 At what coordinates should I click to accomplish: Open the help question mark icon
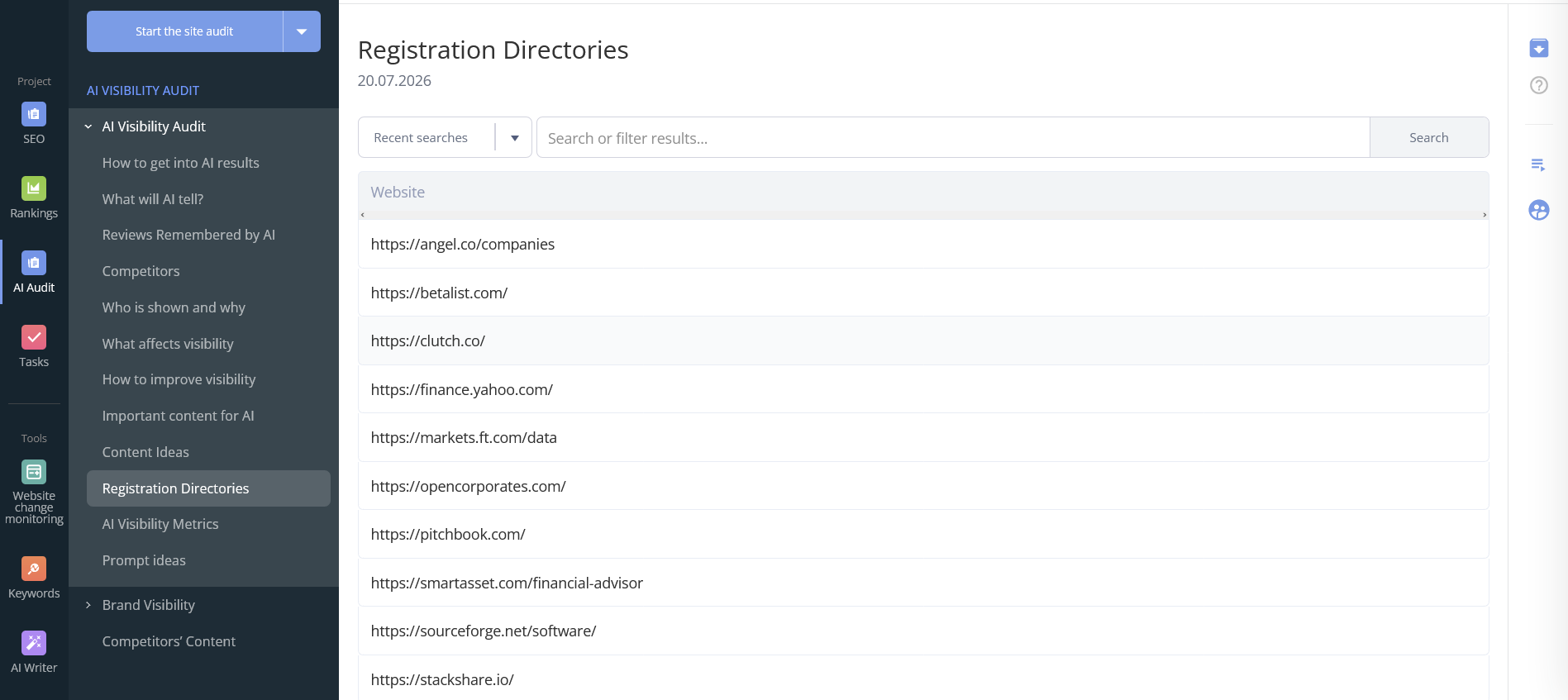(x=1538, y=85)
